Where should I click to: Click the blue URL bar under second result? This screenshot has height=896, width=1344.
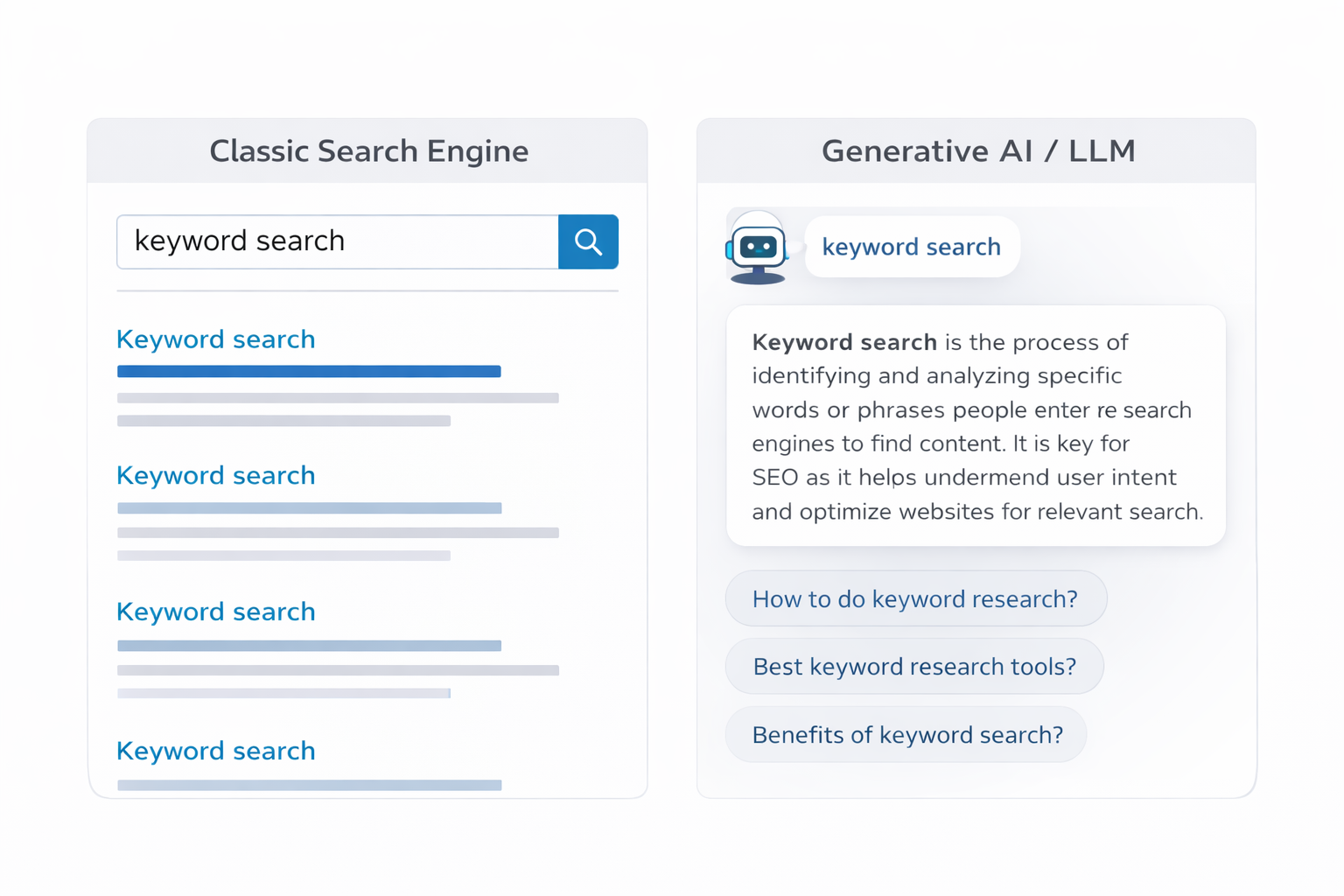pos(309,508)
